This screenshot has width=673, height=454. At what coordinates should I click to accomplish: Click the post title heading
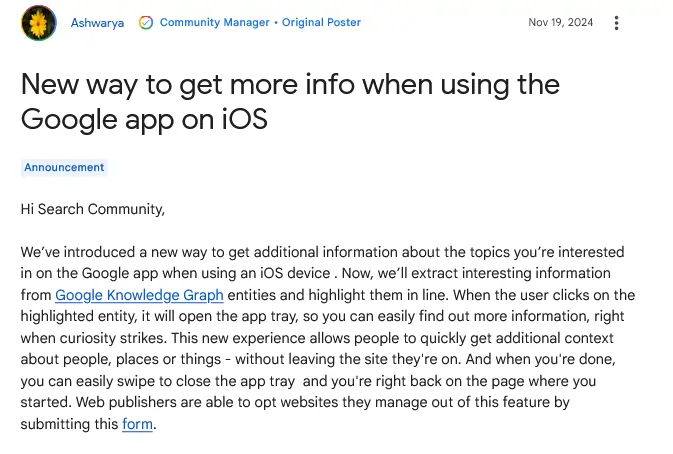point(290,102)
